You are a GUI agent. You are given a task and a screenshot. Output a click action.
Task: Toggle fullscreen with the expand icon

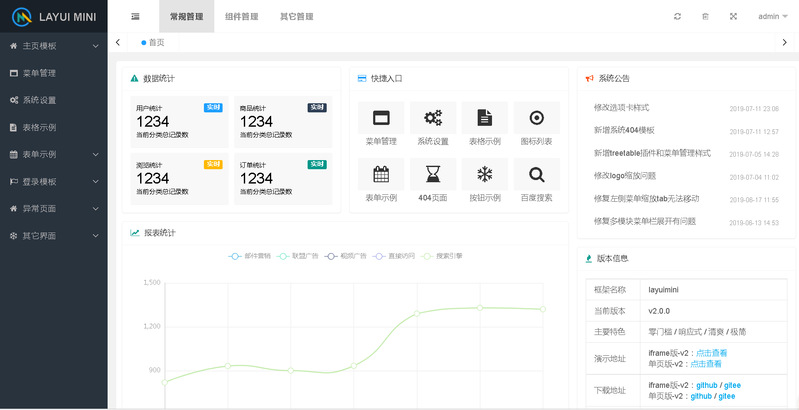click(x=733, y=16)
